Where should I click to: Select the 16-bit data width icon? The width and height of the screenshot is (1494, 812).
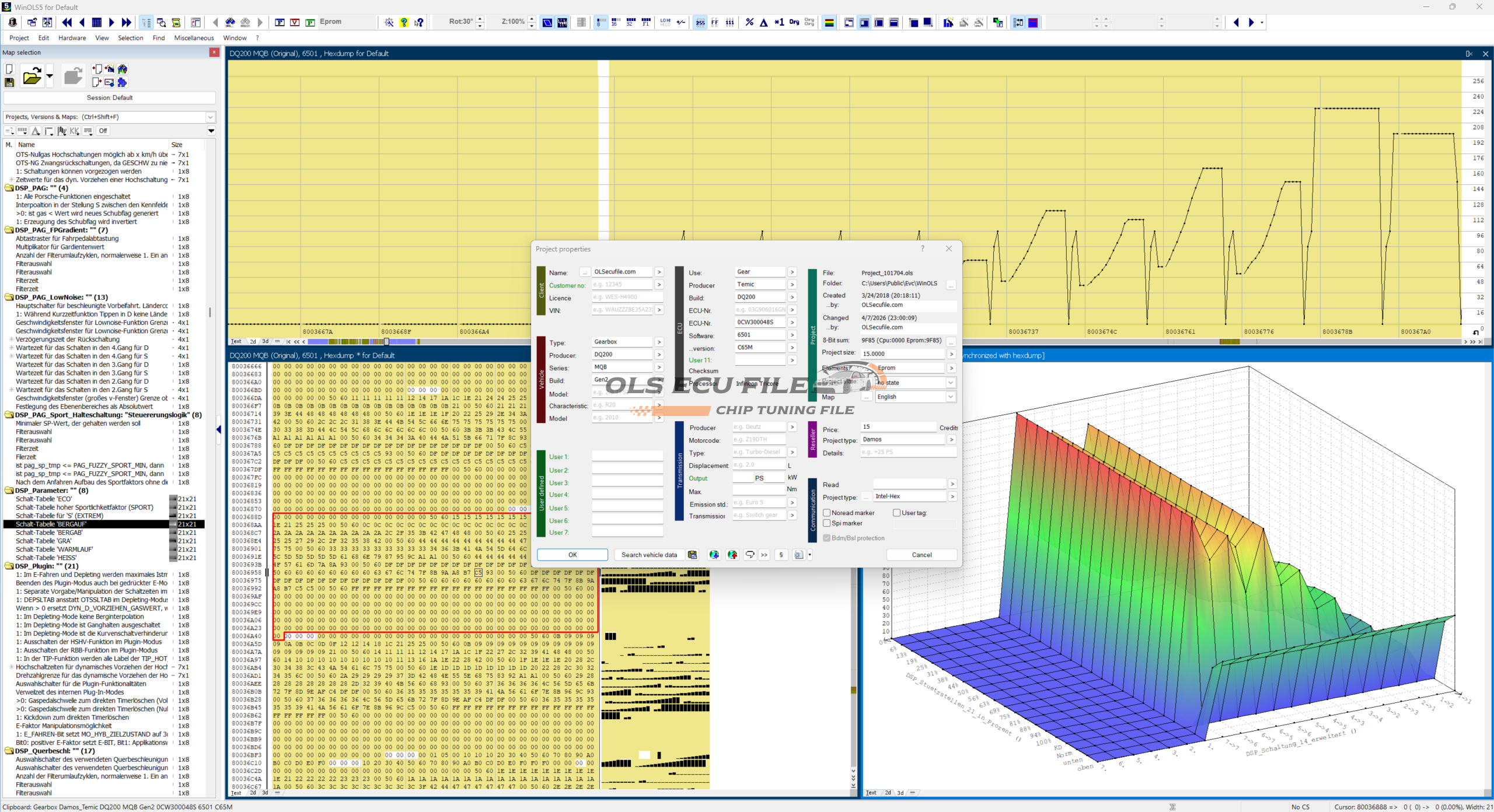(x=615, y=22)
